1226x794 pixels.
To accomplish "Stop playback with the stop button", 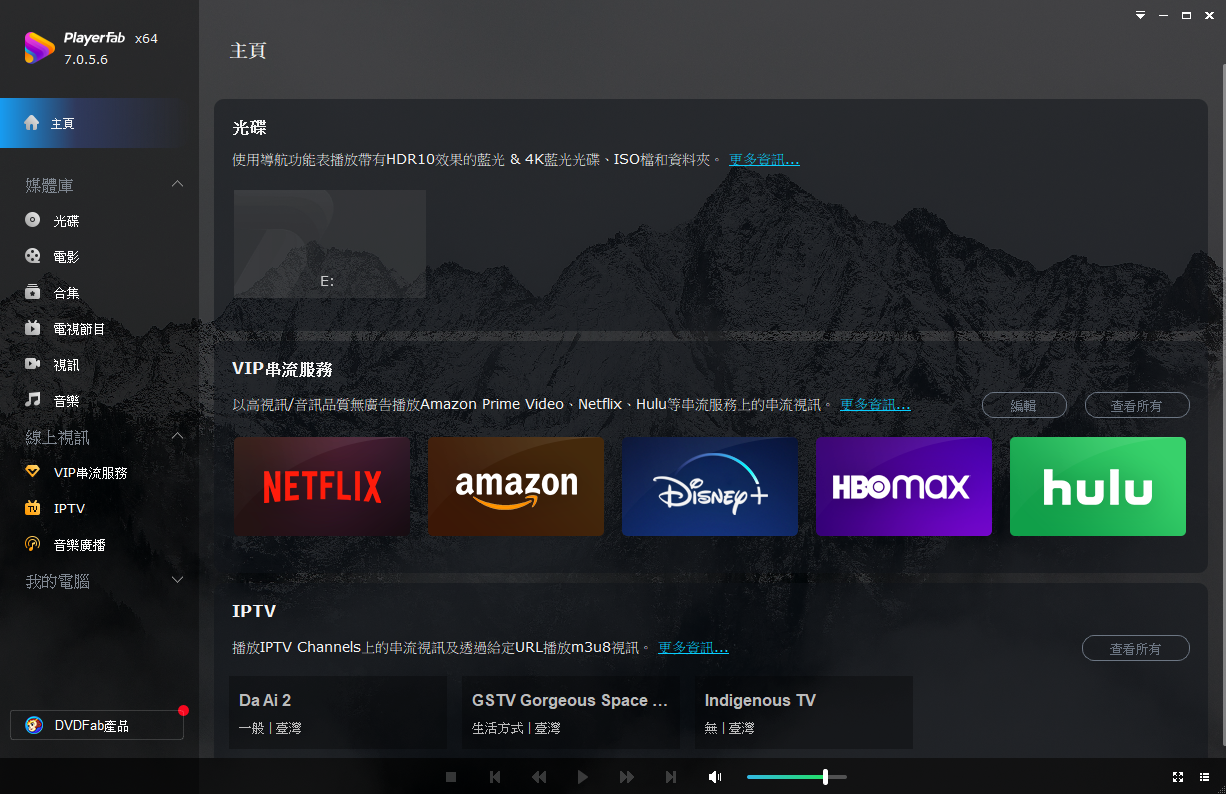I will click(x=451, y=777).
